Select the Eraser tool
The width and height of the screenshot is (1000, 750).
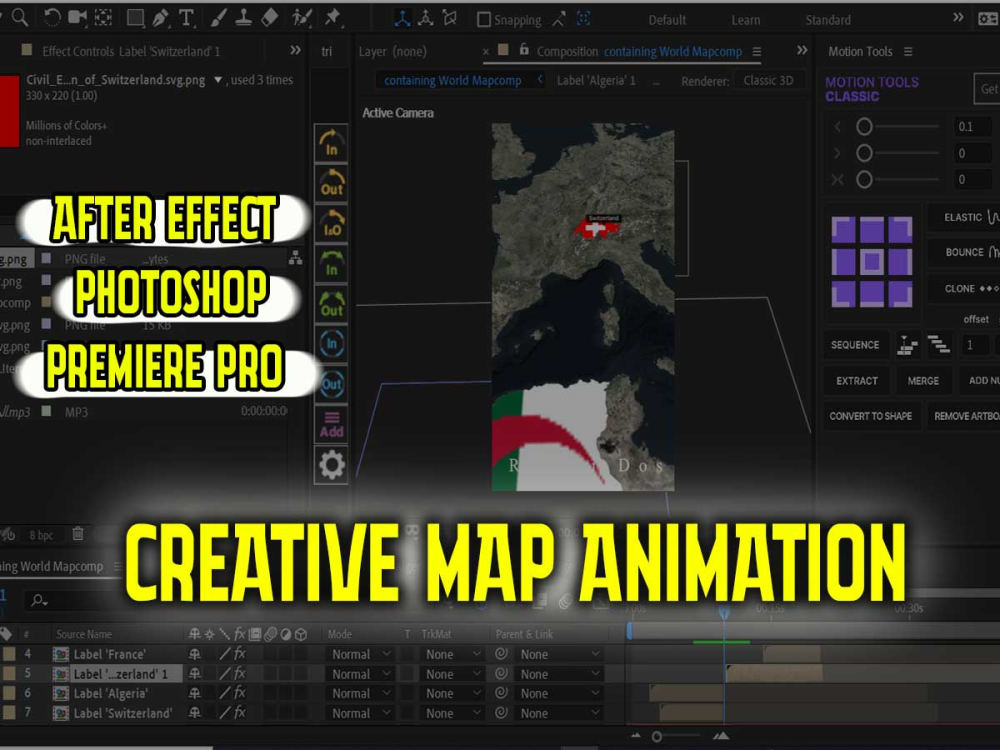pyautogui.click(x=270, y=18)
